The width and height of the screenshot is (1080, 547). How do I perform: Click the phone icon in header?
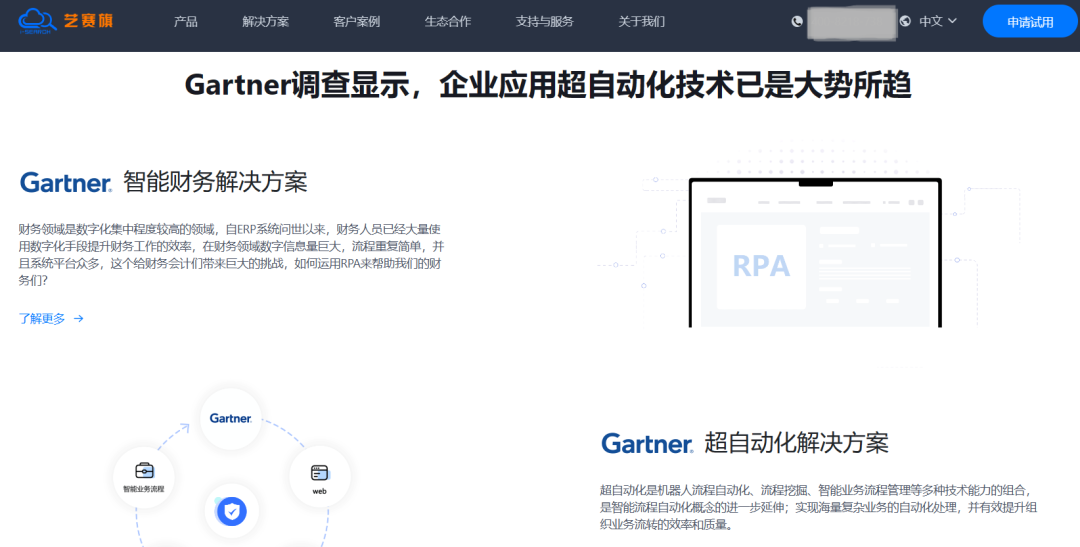[x=797, y=21]
